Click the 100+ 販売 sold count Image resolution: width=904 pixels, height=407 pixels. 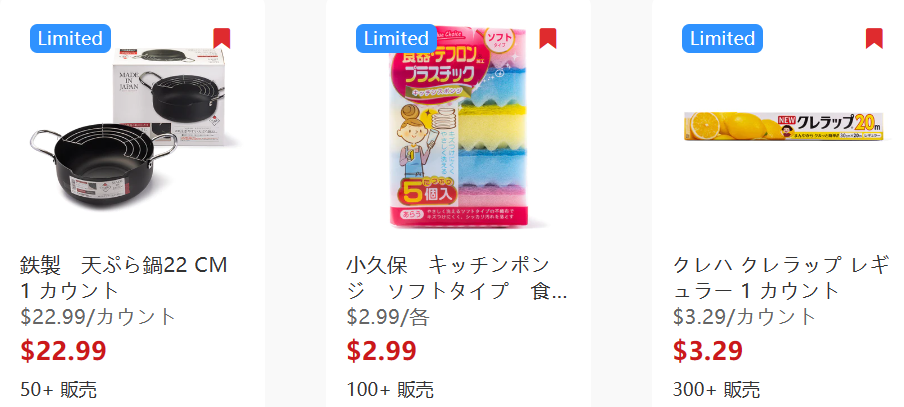[390, 390]
